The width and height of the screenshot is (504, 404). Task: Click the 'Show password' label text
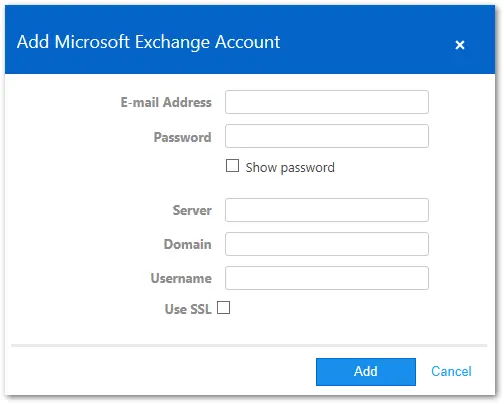tap(290, 168)
